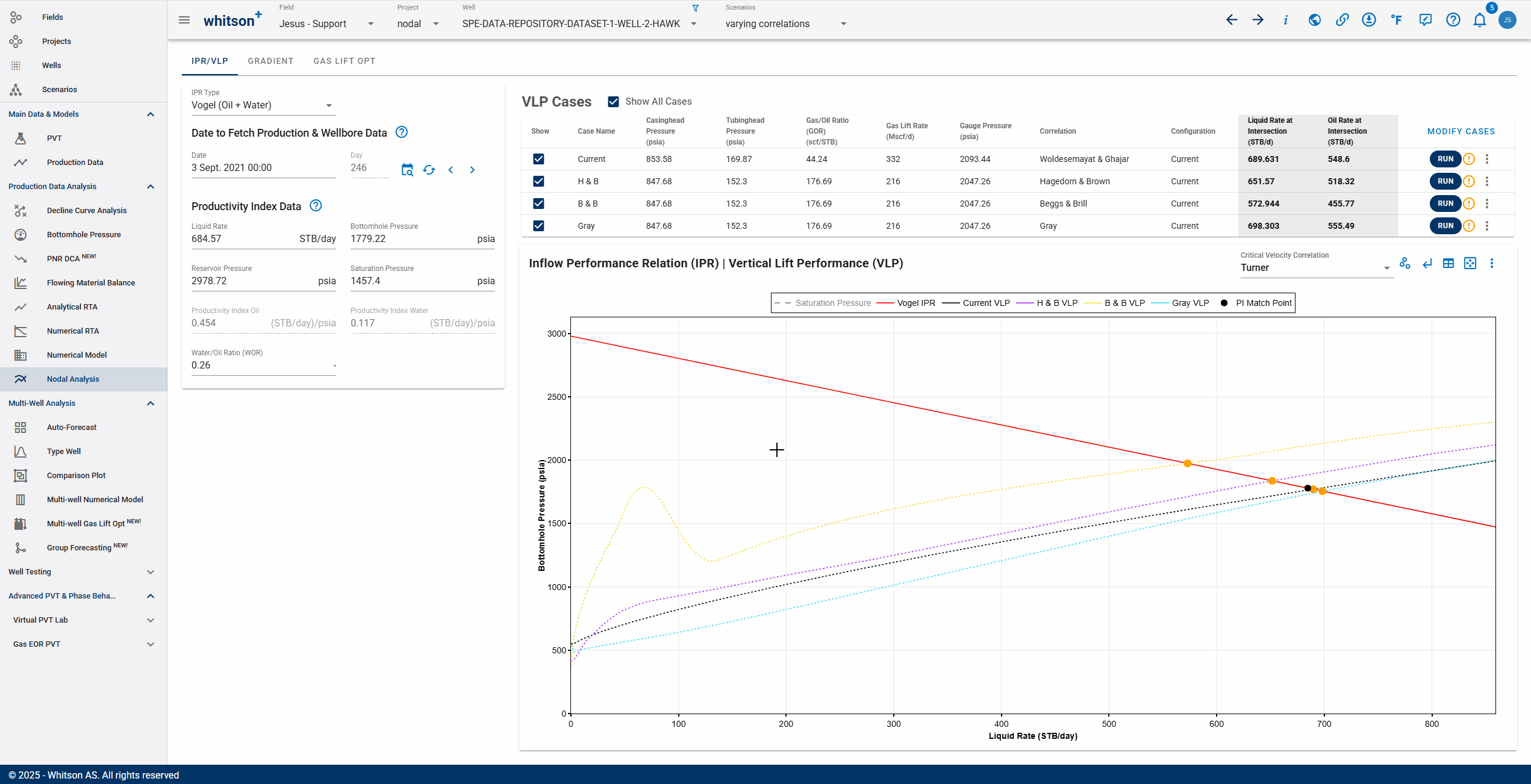Image resolution: width=1531 pixels, height=784 pixels.
Task: Open calendar search icon beside Date
Action: (407, 170)
